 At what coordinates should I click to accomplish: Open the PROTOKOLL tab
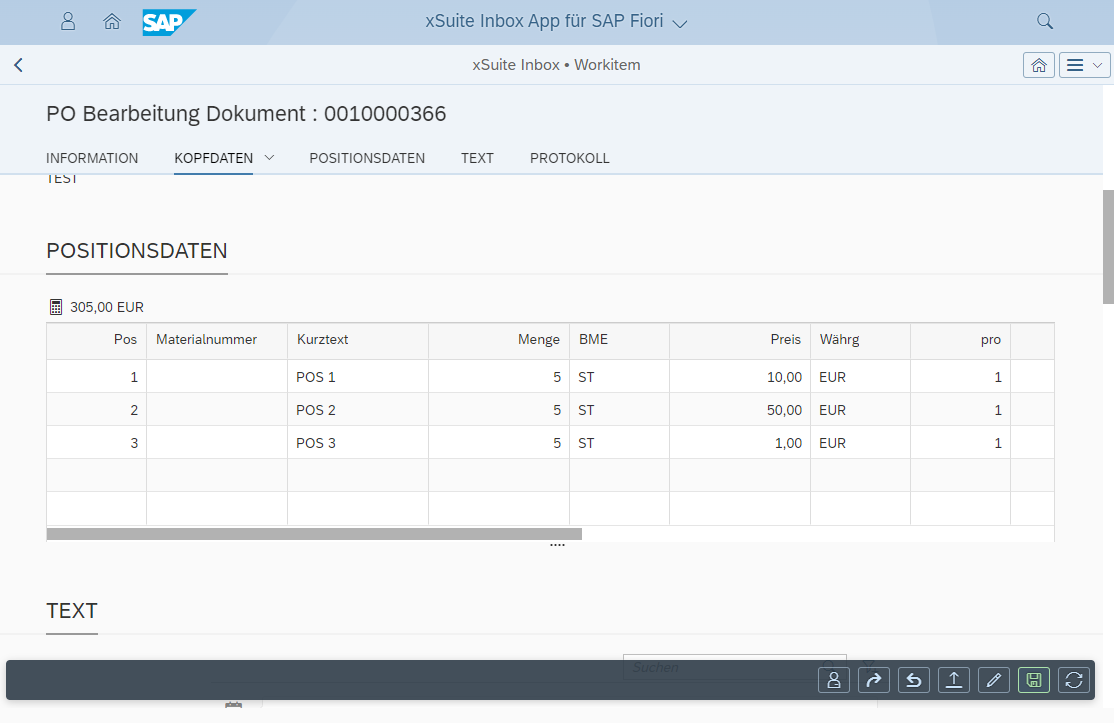click(x=569, y=158)
